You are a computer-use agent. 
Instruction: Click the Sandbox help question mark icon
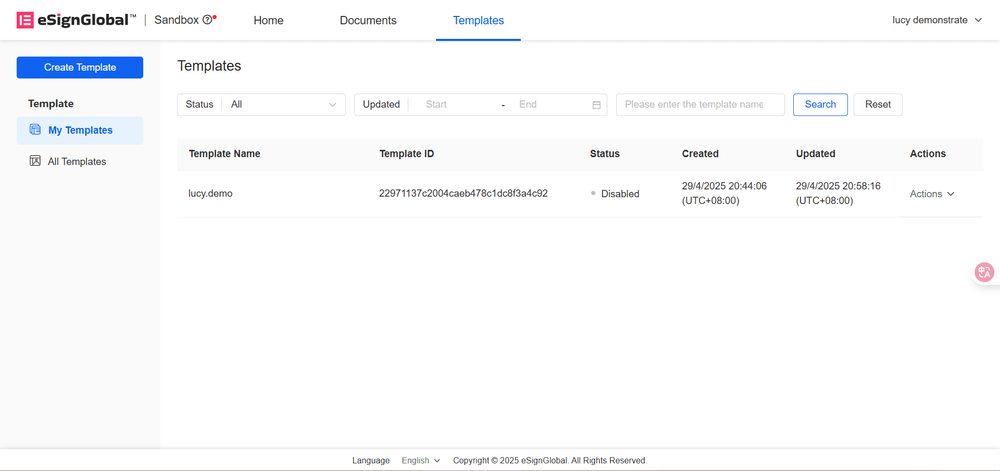pos(207,20)
